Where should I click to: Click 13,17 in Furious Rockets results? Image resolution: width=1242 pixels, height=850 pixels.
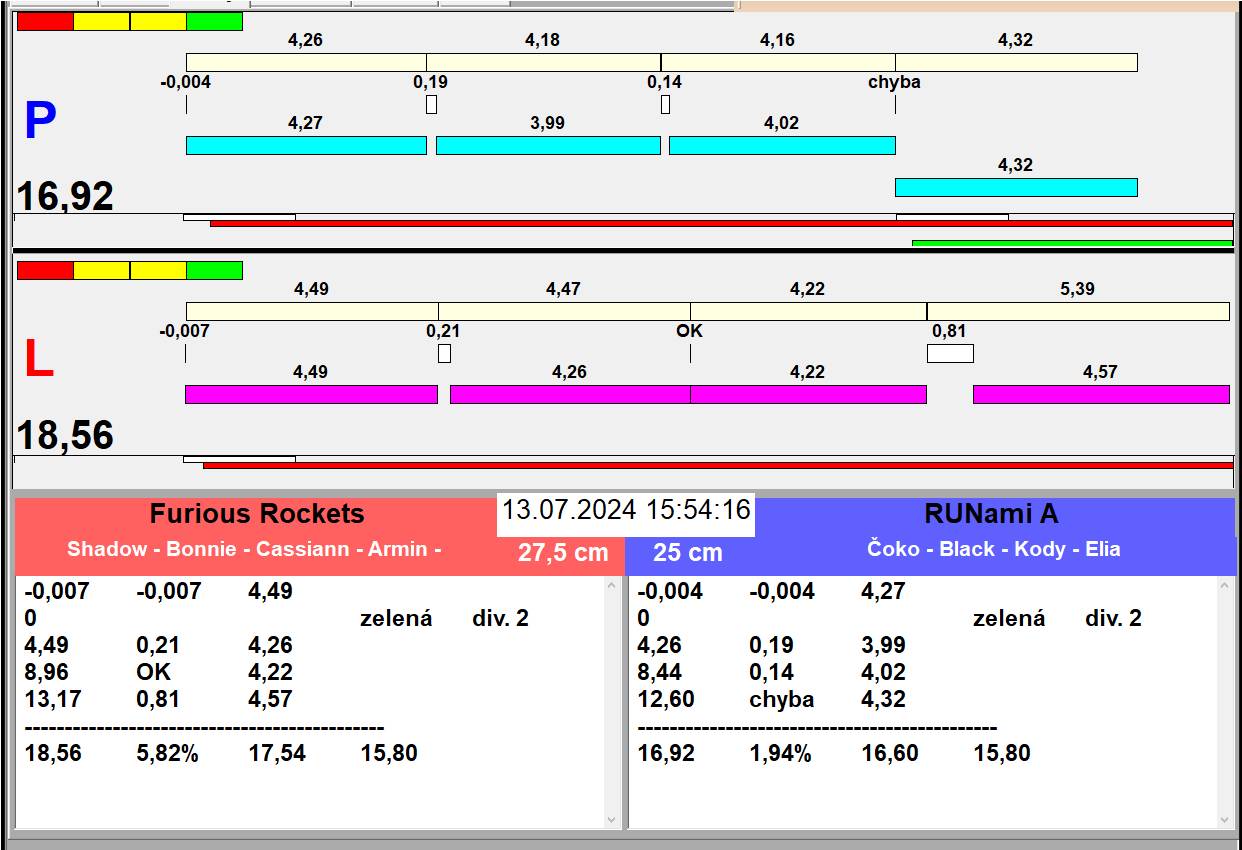click(53, 699)
